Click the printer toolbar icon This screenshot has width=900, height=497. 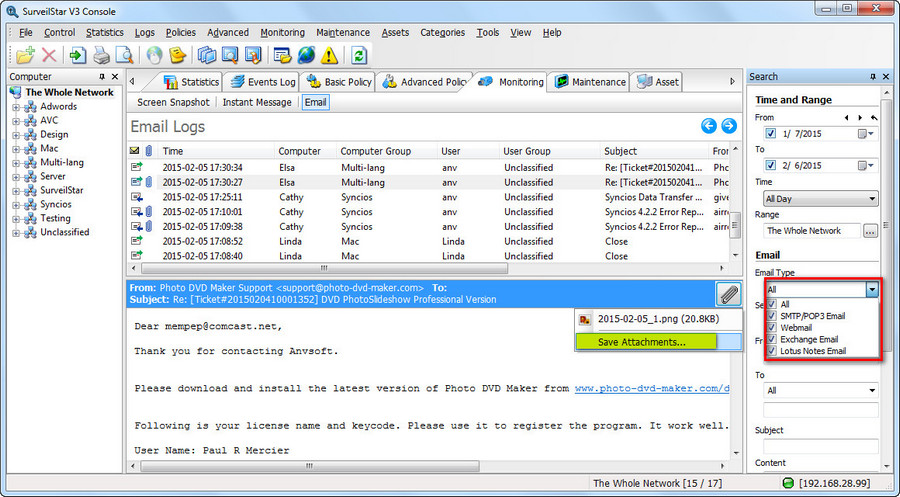pyautogui.click(x=102, y=55)
